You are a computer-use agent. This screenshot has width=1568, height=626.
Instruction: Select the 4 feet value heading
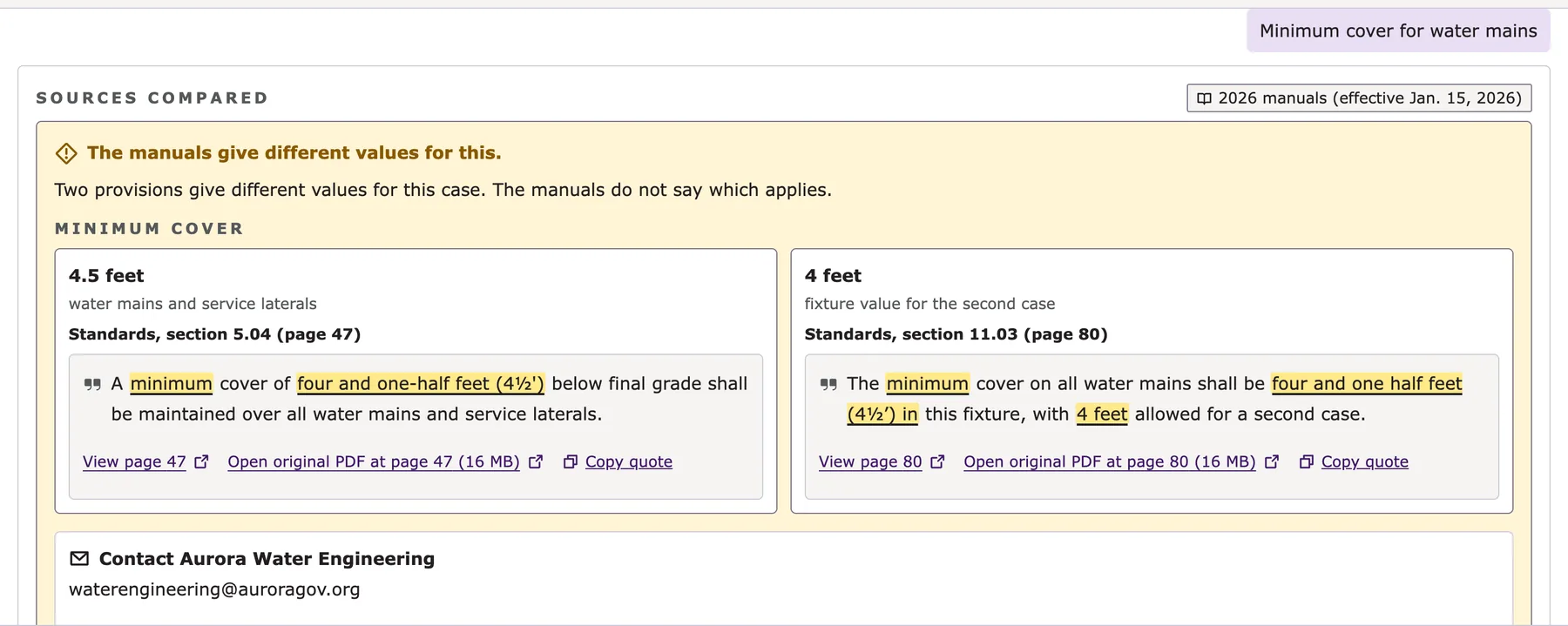(x=833, y=276)
